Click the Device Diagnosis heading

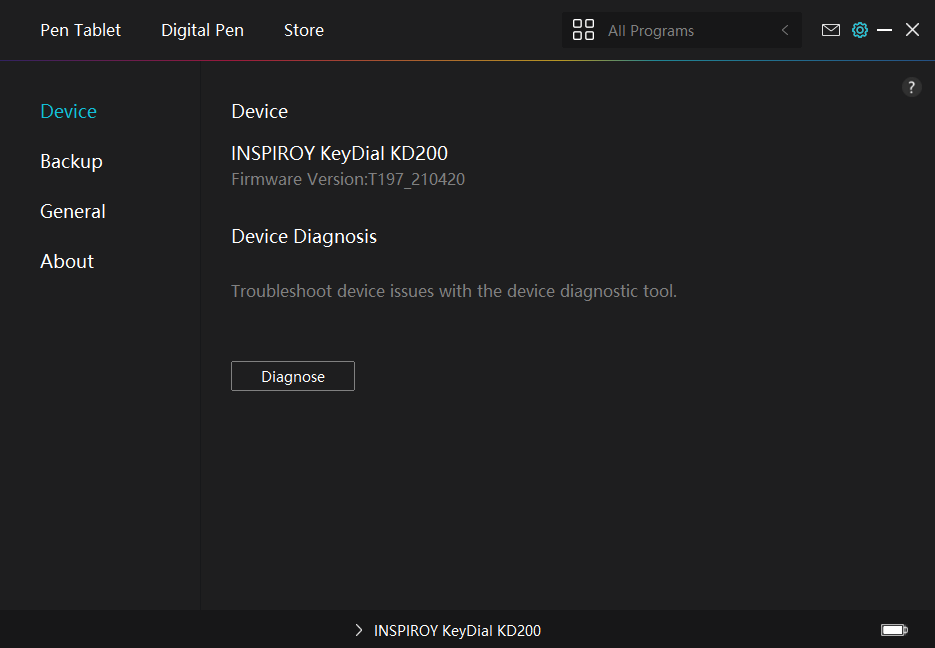304,237
